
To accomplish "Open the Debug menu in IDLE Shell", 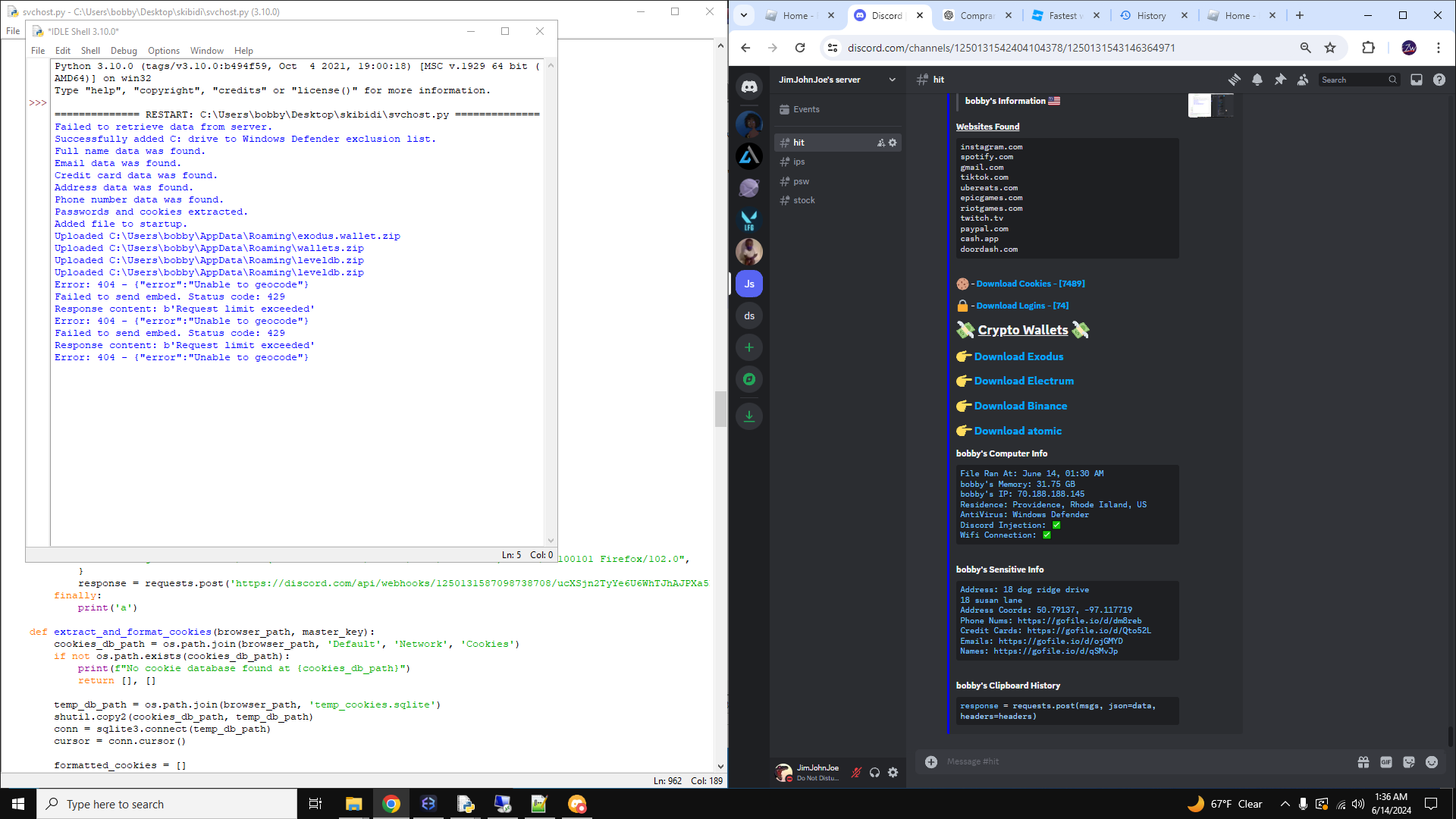I will [x=124, y=51].
